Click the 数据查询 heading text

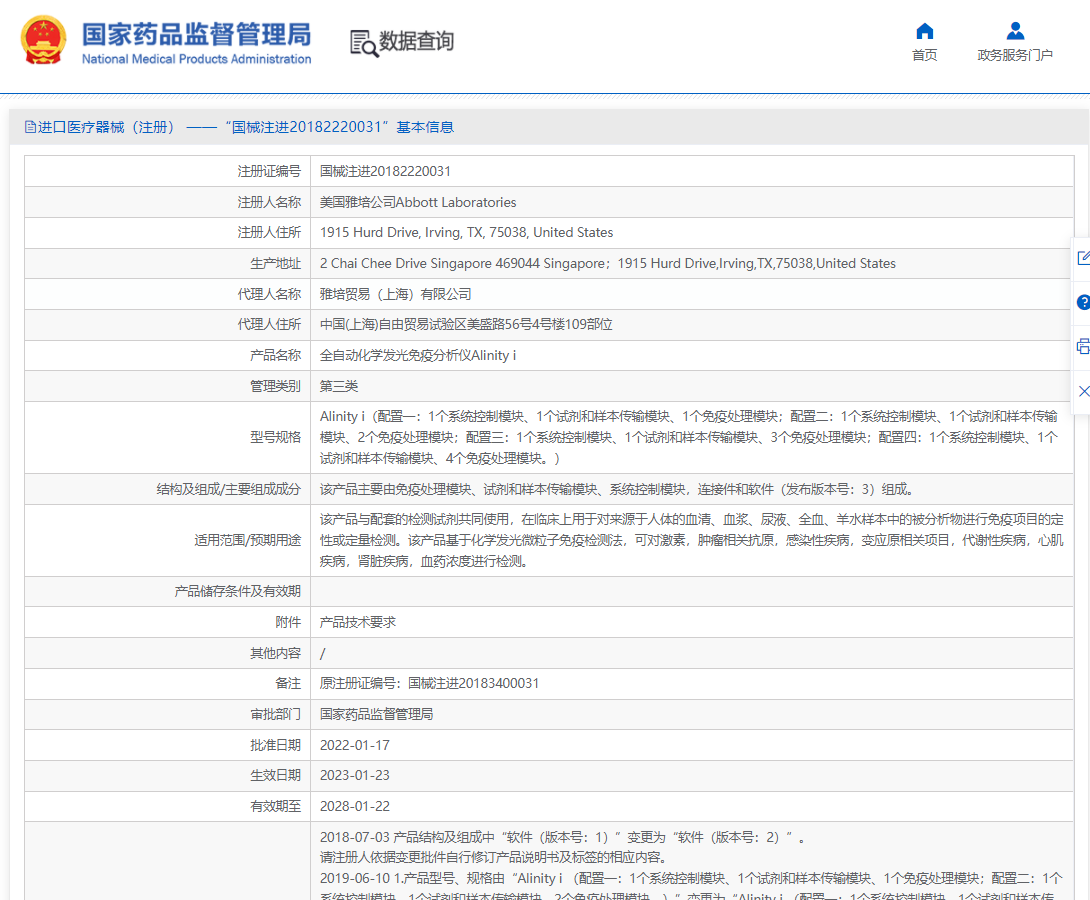[x=416, y=41]
